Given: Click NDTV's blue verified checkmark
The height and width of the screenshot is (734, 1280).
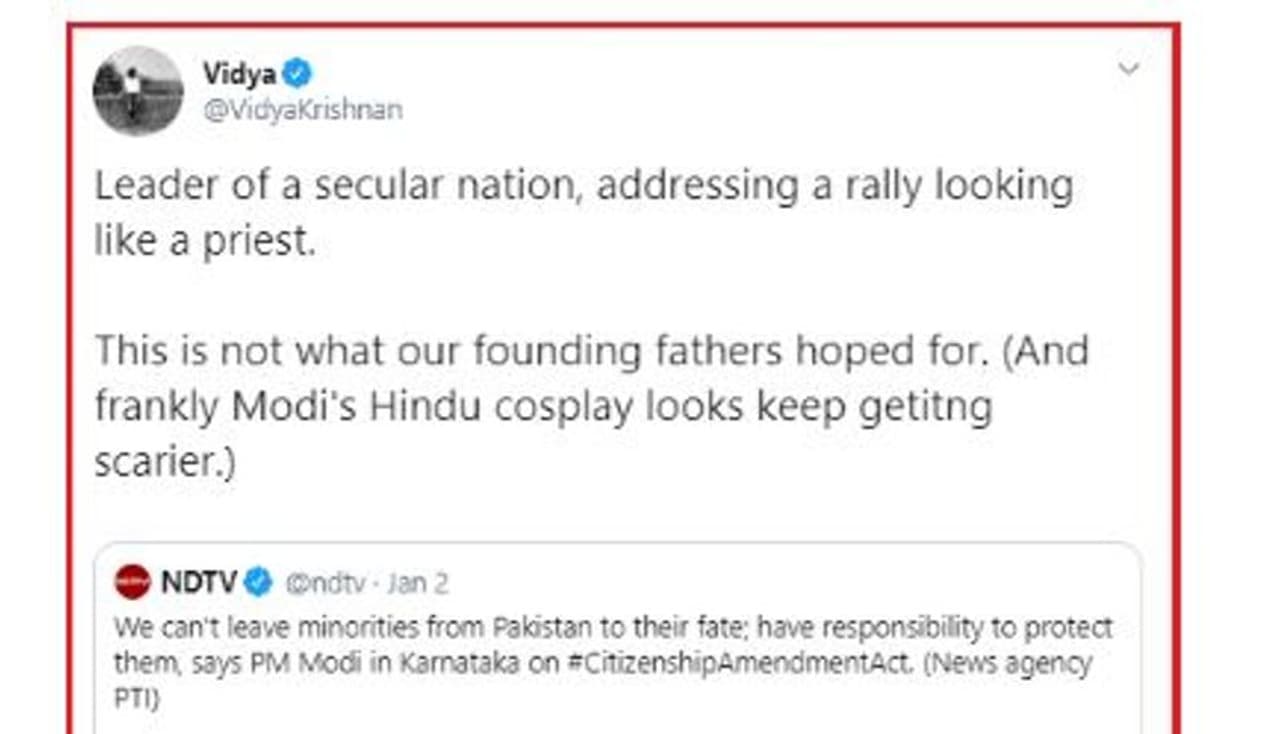Looking at the screenshot, I should pyautogui.click(x=258, y=582).
